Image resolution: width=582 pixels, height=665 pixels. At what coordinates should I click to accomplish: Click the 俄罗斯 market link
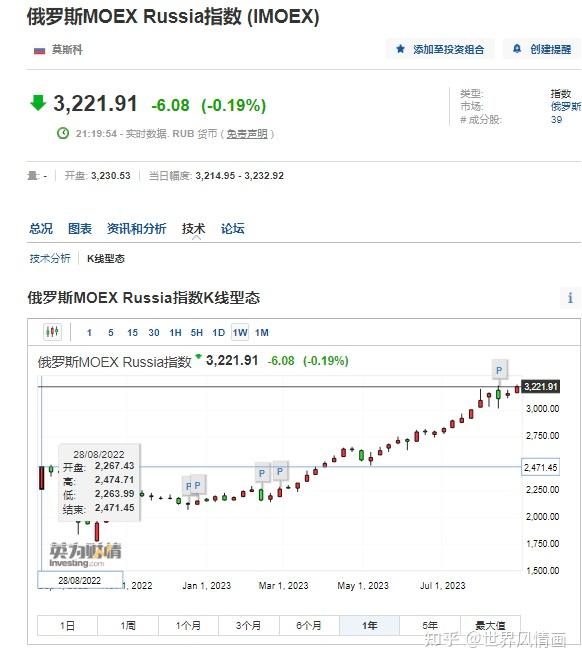(x=566, y=106)
